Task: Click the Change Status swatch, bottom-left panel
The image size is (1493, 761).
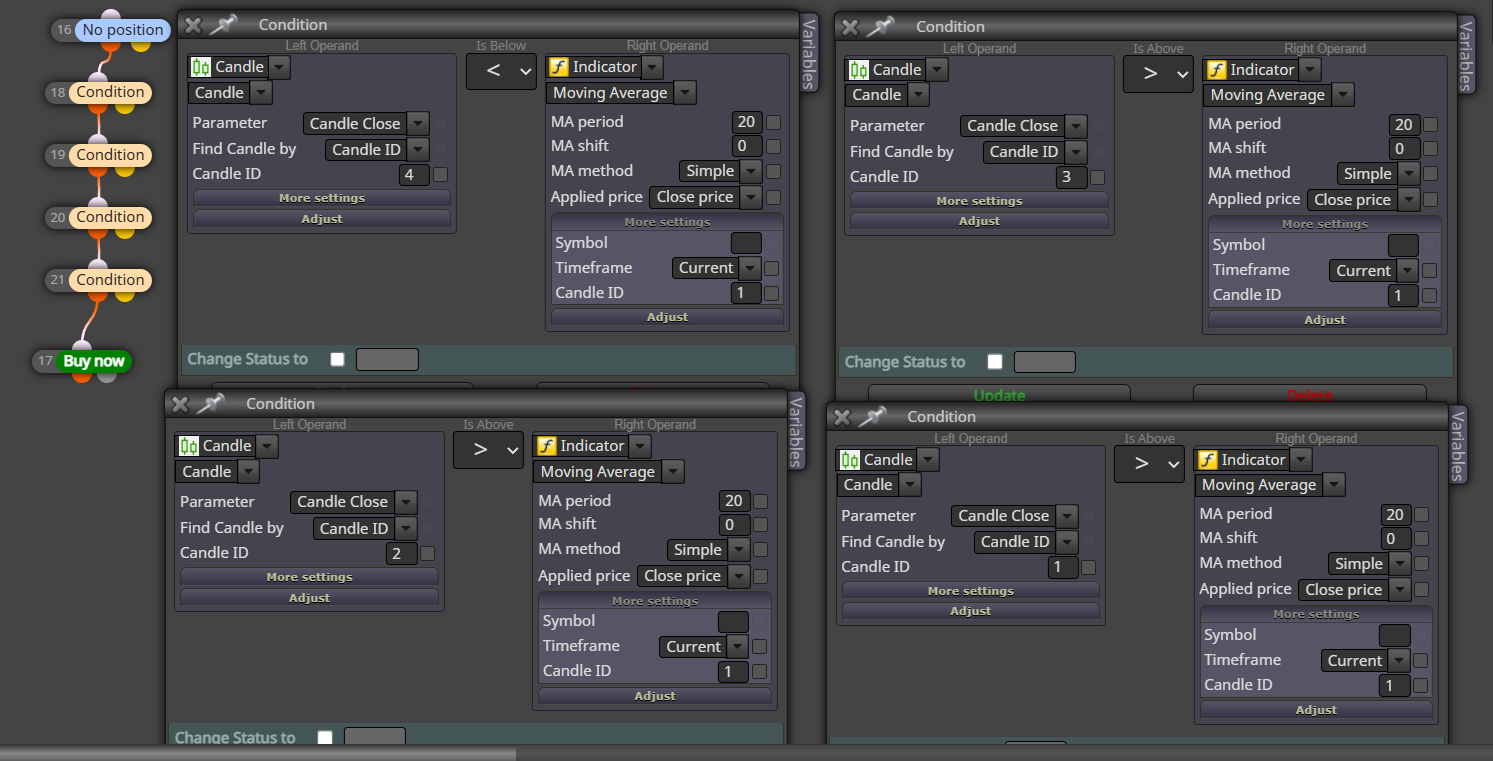Action: [375, 738]
